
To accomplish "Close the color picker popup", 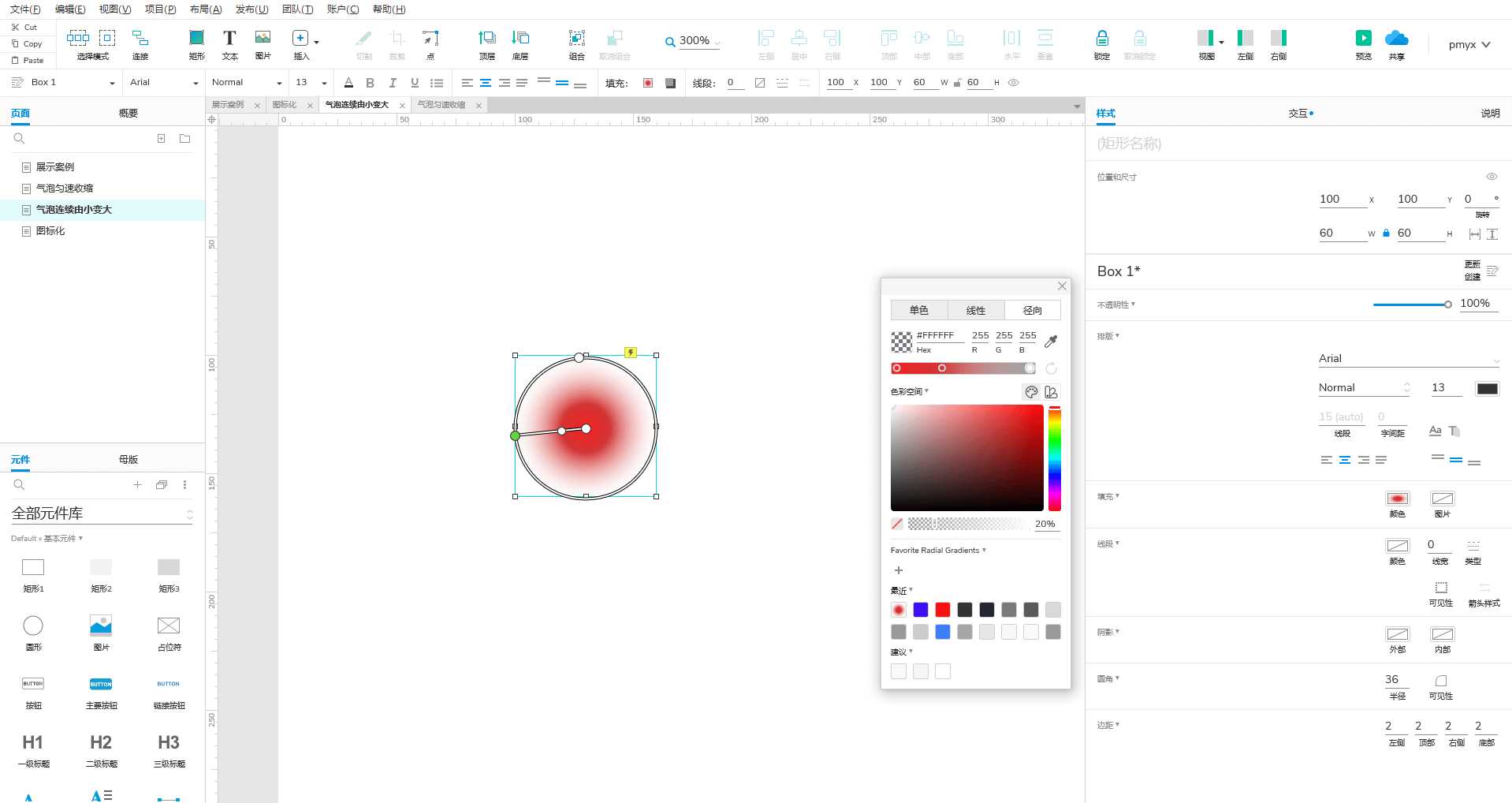I will coord(1062,286).
